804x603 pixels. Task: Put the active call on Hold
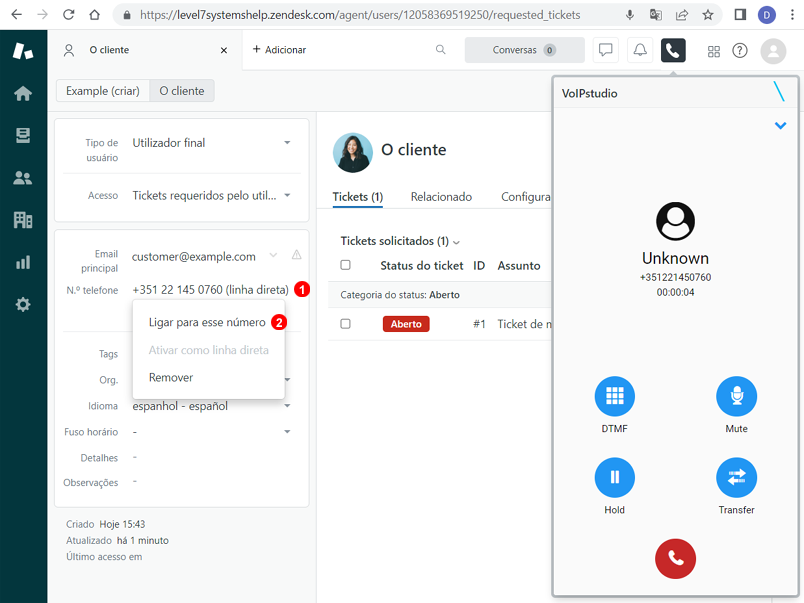tap(614, 477)
